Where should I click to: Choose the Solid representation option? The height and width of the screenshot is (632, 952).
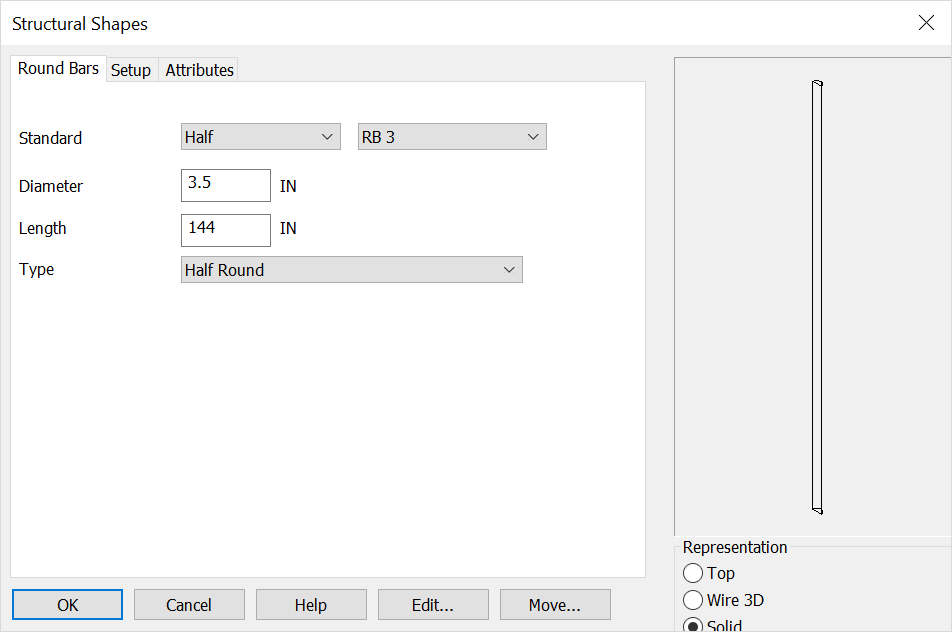(693, 625)
